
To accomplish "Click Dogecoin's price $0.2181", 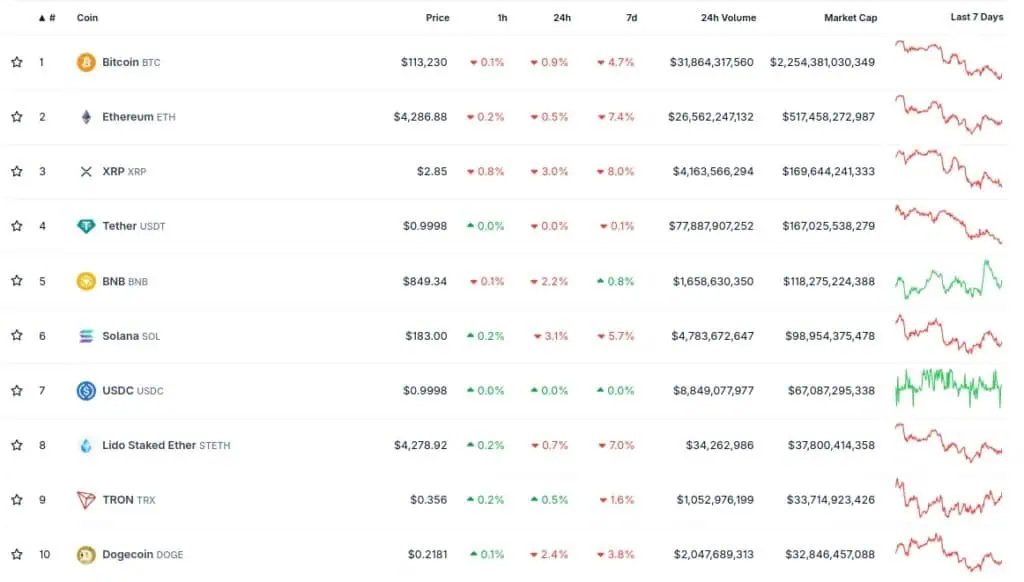I will [x=428, y=555].
